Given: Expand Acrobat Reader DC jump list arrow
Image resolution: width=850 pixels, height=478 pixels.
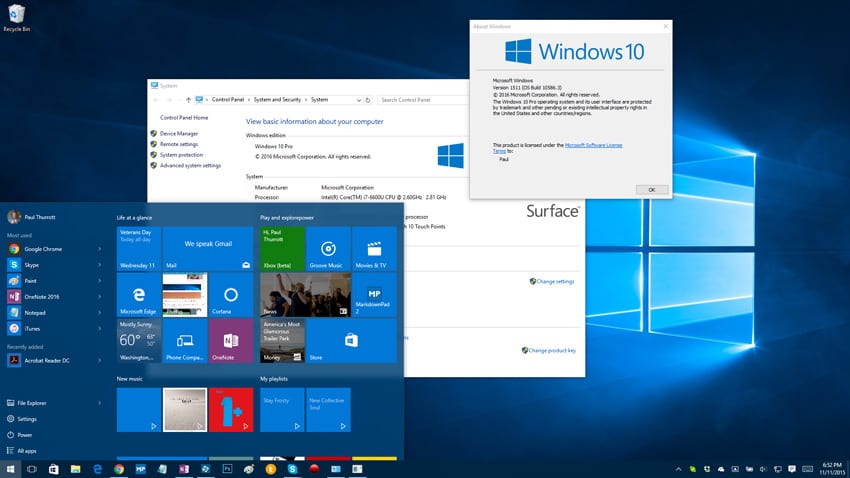Looking at the screenshot, I should tap(100, 360).
